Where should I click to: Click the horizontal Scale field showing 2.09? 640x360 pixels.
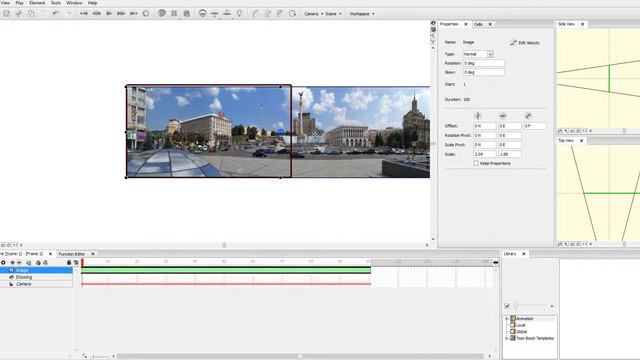[484, 154]
